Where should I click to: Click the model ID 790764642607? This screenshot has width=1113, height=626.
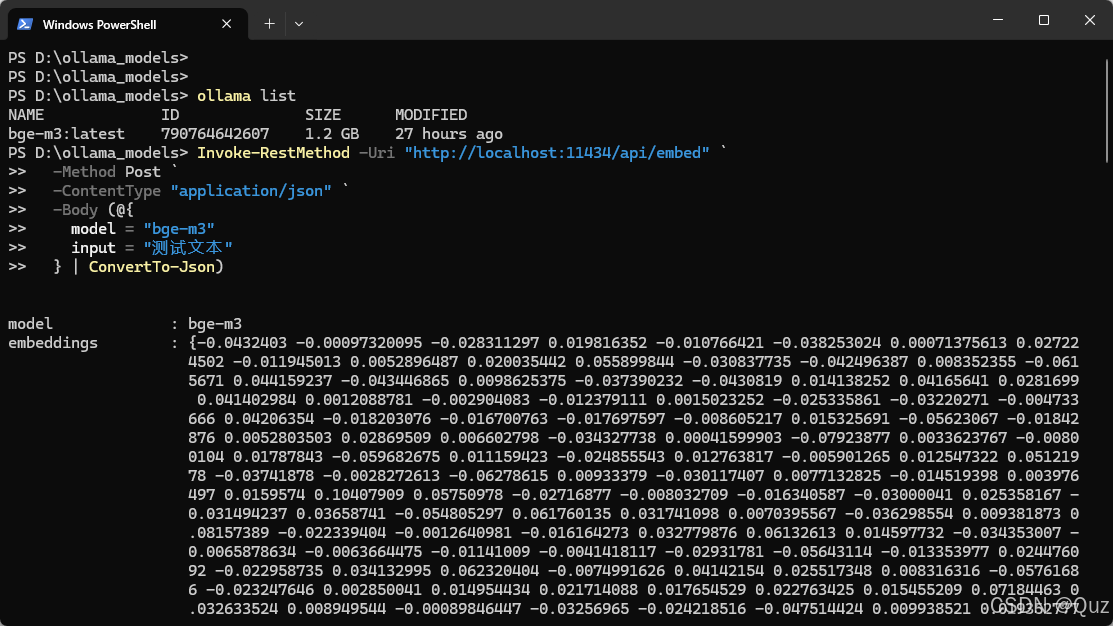pyautogui.click(x=215, y=134)
